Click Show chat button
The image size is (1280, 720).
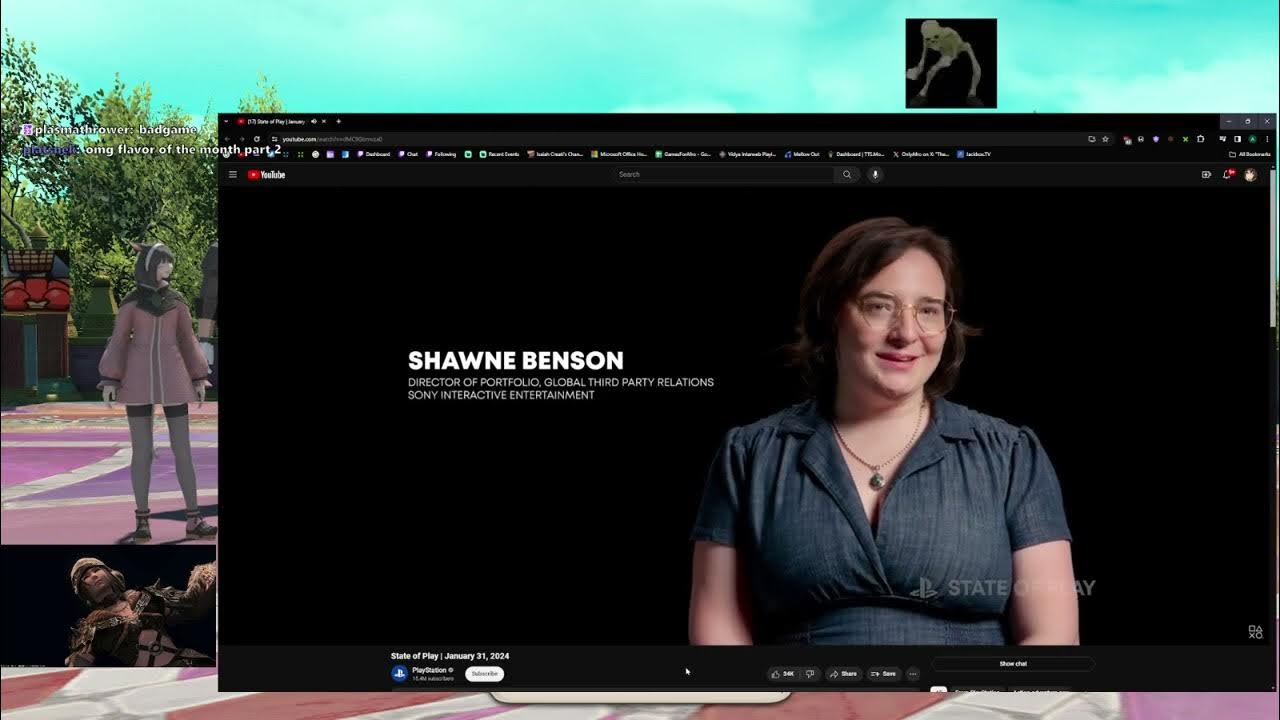coord(1013,663)
